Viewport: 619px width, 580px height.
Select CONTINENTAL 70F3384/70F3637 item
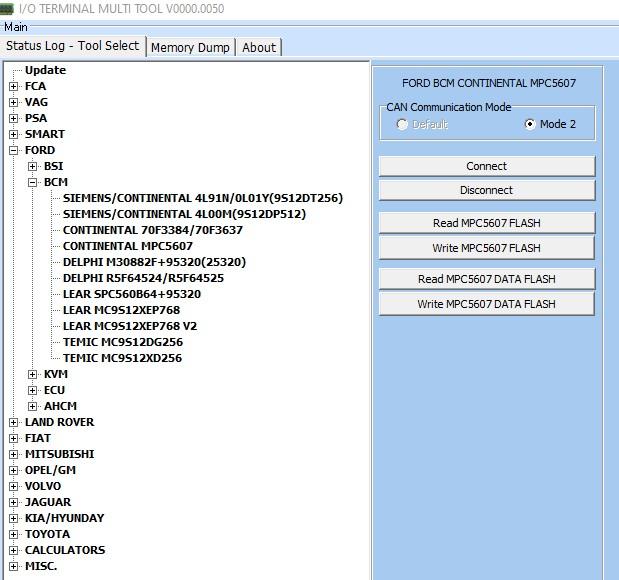[x=153, y=230]
